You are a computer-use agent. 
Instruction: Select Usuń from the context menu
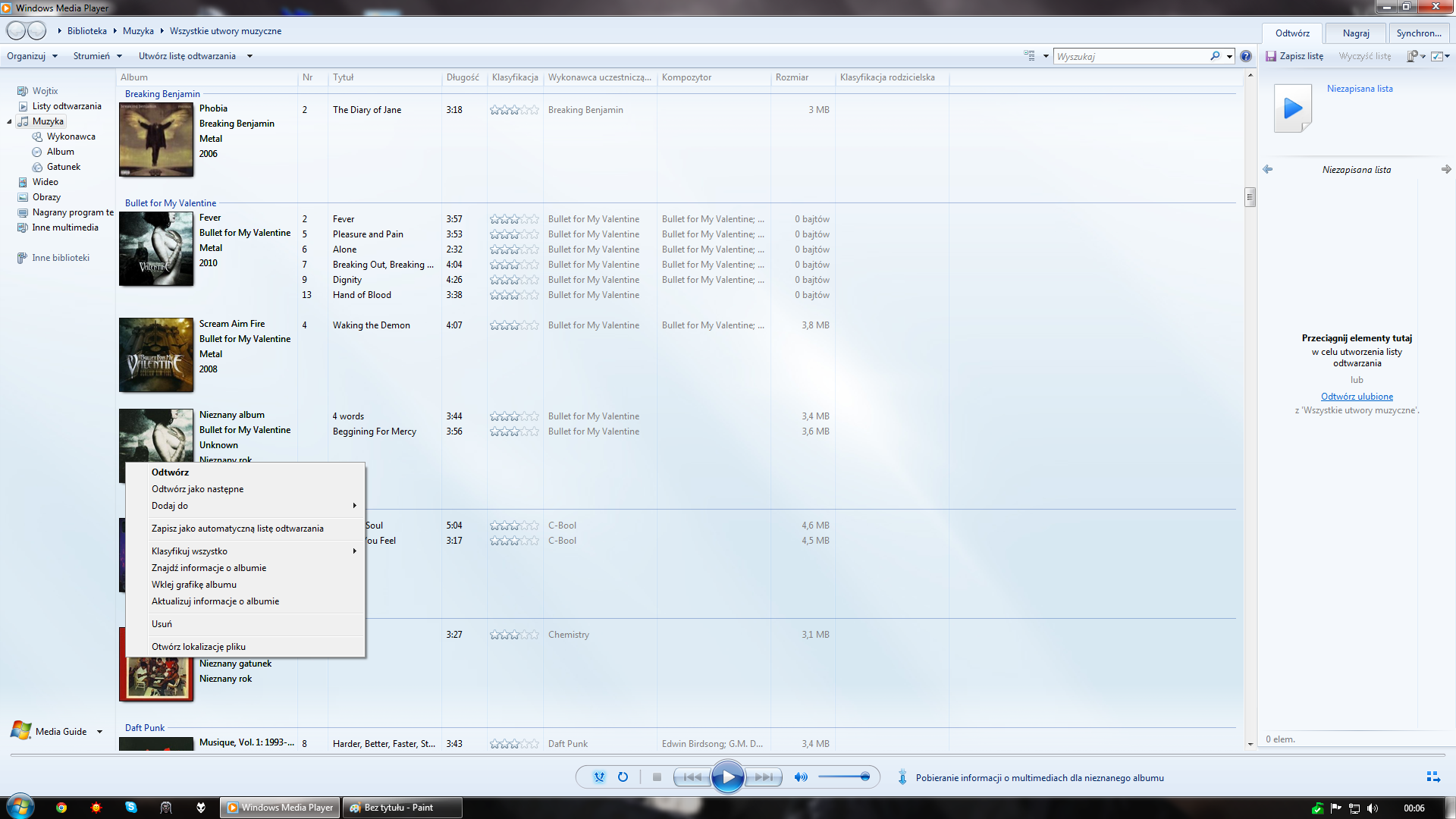click(x=162, y=624)
